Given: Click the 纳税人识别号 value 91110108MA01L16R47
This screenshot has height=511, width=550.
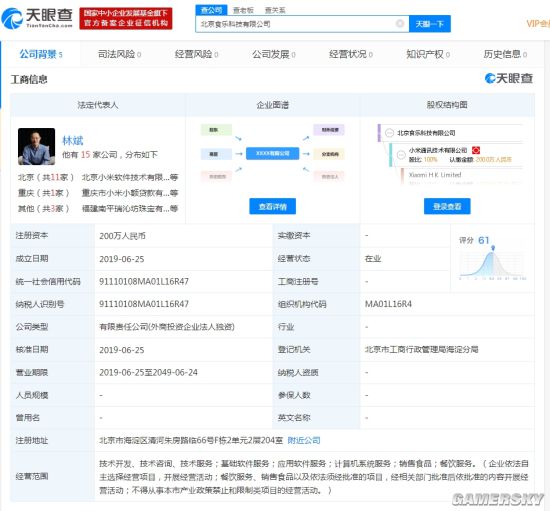Looking at the screenshot, I should point(144,304).
